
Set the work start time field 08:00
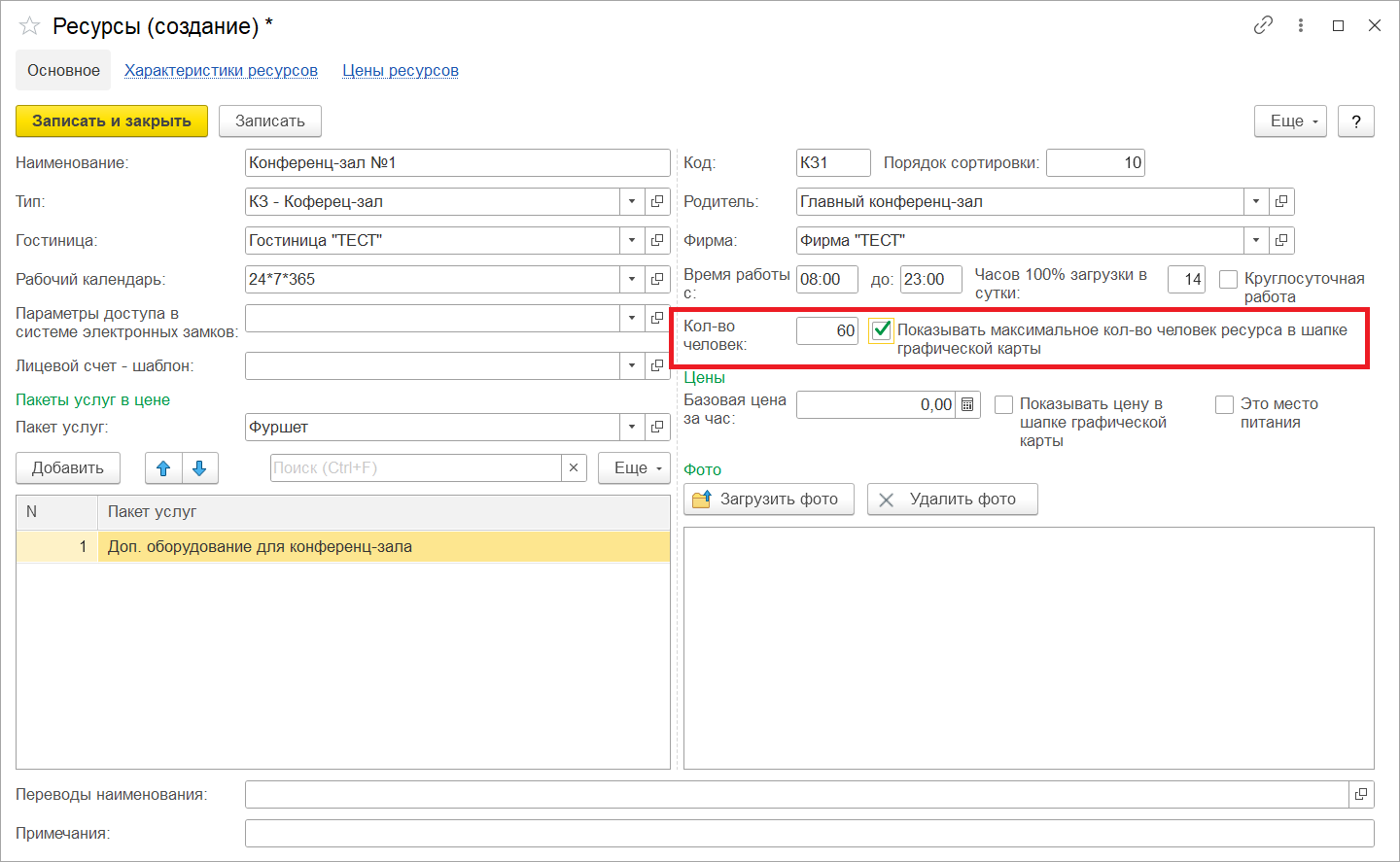pos(827,279)
